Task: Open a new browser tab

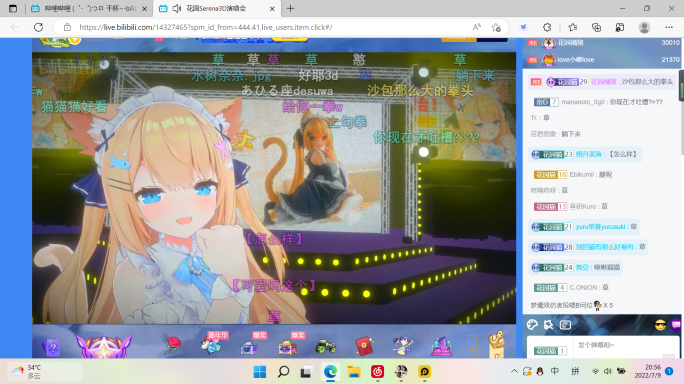Action: tap(291, 8)
